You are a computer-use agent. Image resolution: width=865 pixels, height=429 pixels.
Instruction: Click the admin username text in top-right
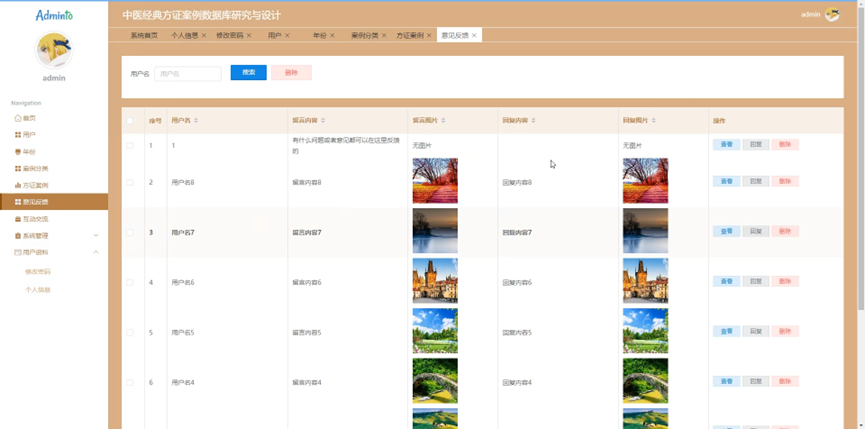click(x=810, y=15)
